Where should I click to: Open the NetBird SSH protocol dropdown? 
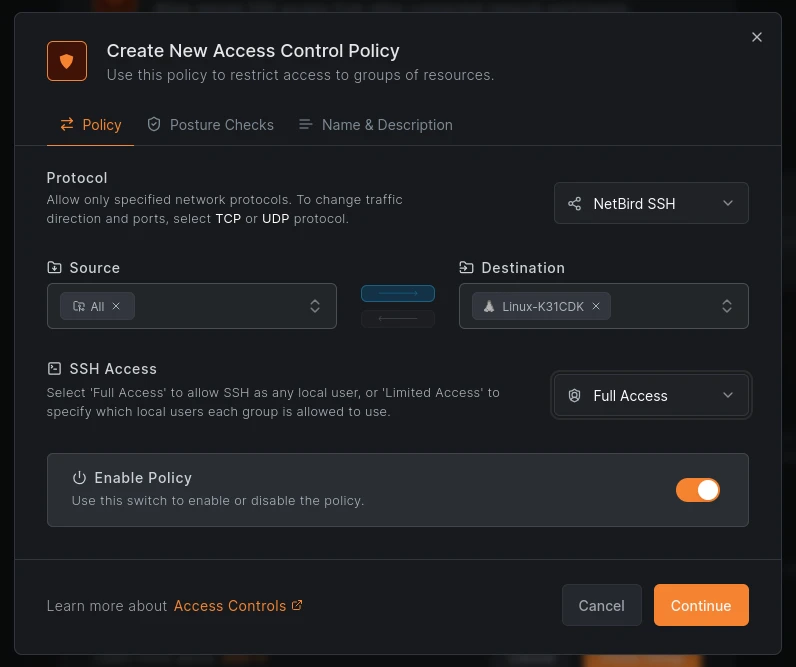tap(651, 203)
